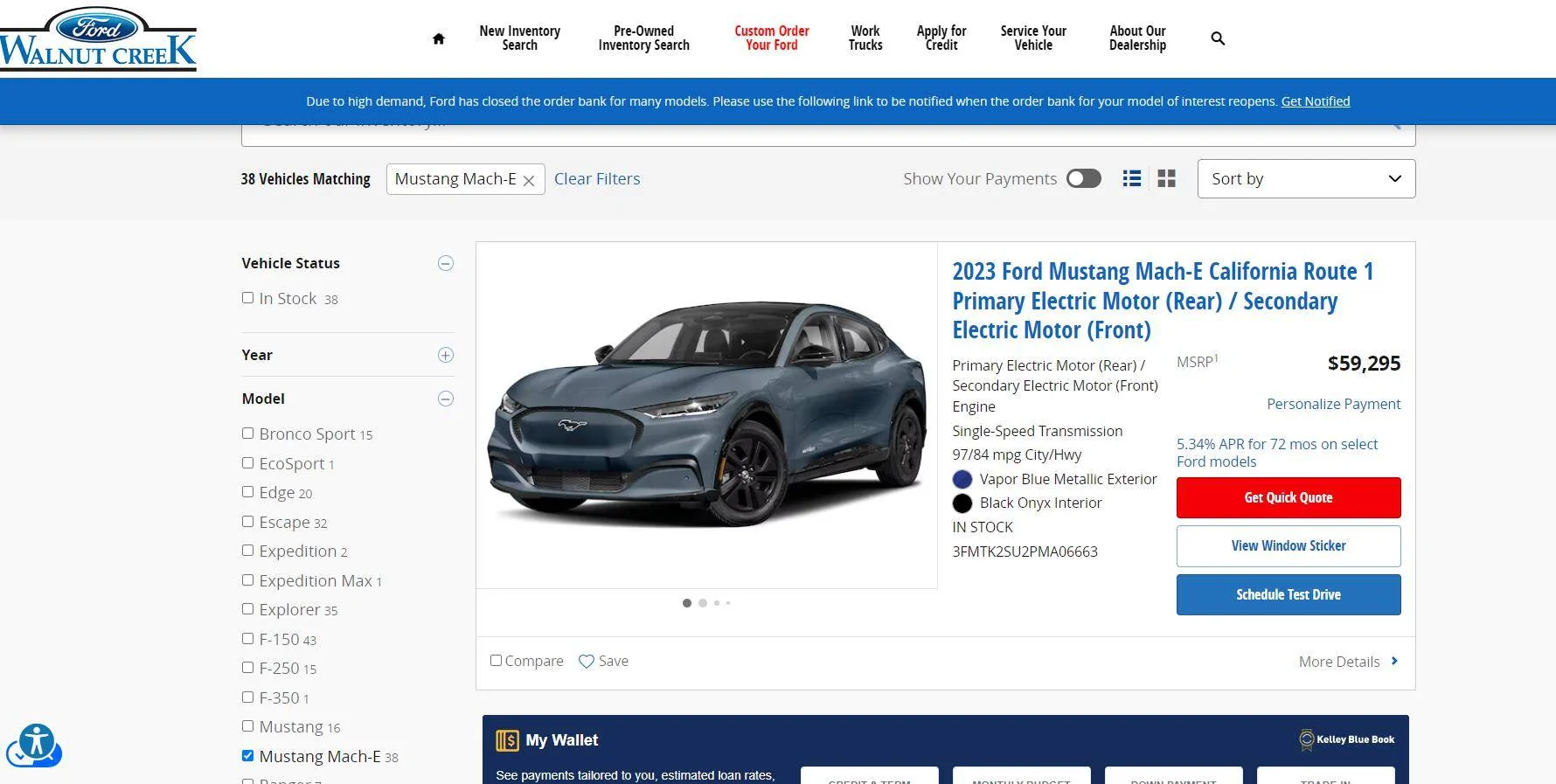Check the F-250 model filter

point(247,668)
